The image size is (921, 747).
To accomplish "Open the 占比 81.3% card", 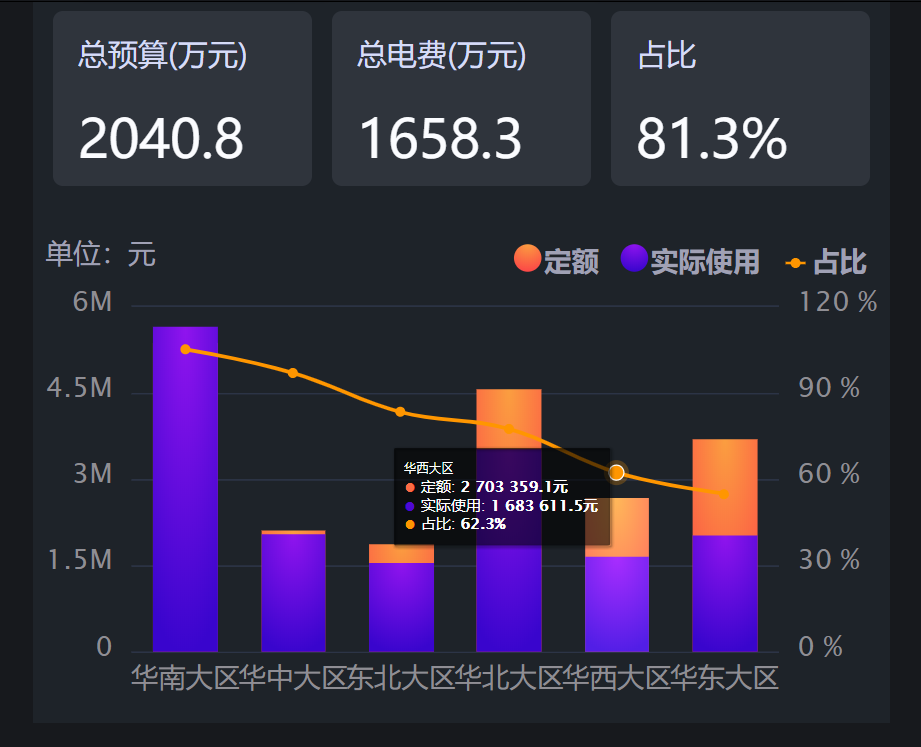I will [740, 99].
